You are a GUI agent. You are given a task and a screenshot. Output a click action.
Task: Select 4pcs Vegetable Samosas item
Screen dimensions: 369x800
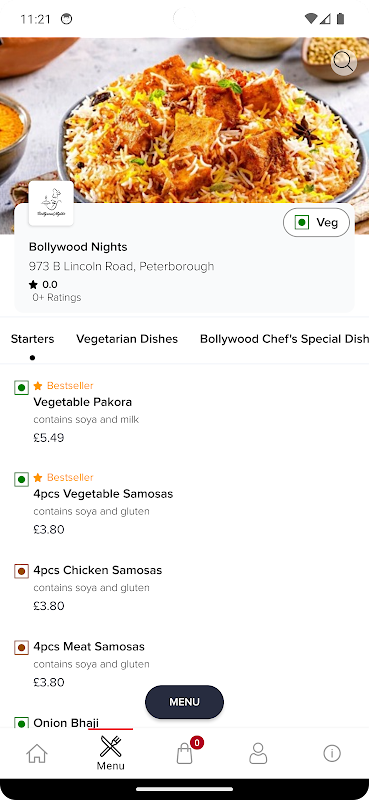pos(184,504)
